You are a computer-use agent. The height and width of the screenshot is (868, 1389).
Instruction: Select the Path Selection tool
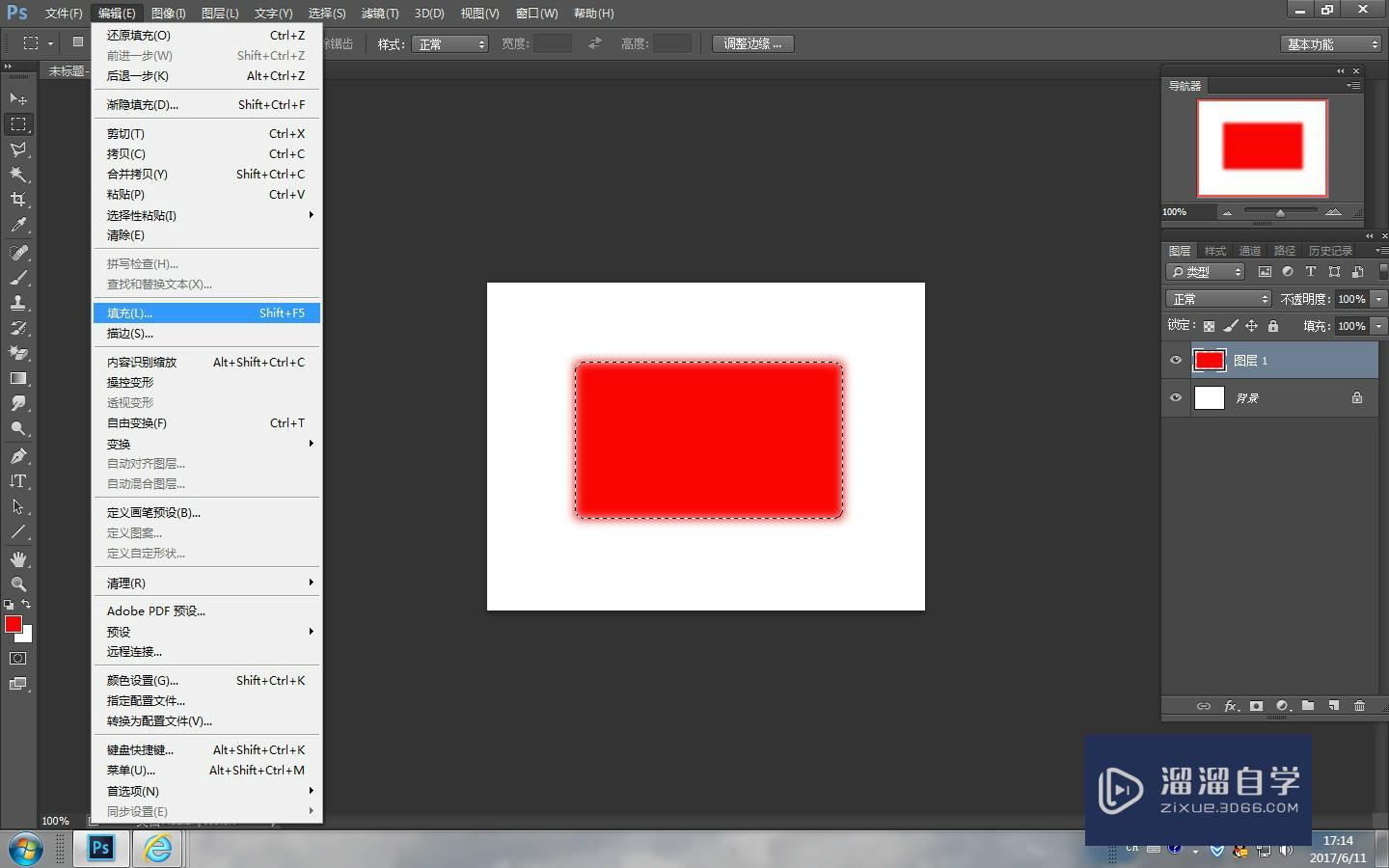[x=18, y=506]
